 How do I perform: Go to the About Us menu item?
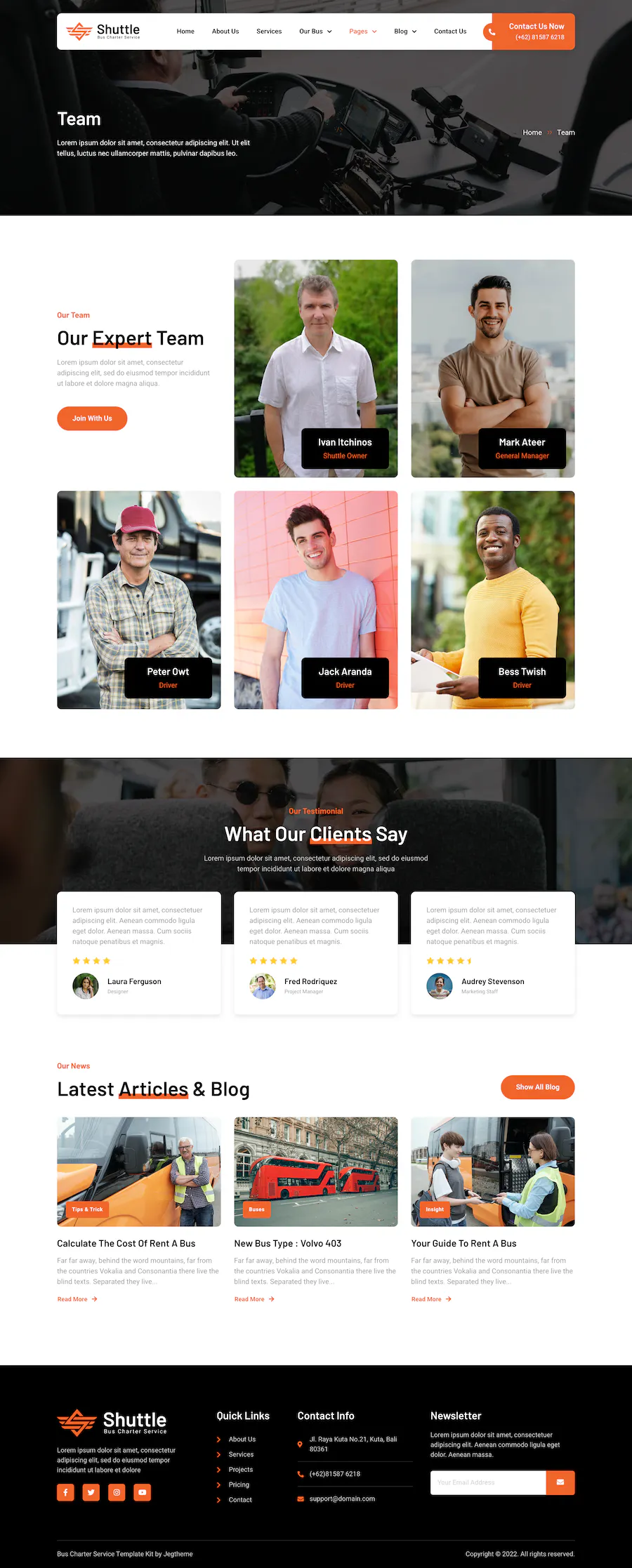(225, 32)
